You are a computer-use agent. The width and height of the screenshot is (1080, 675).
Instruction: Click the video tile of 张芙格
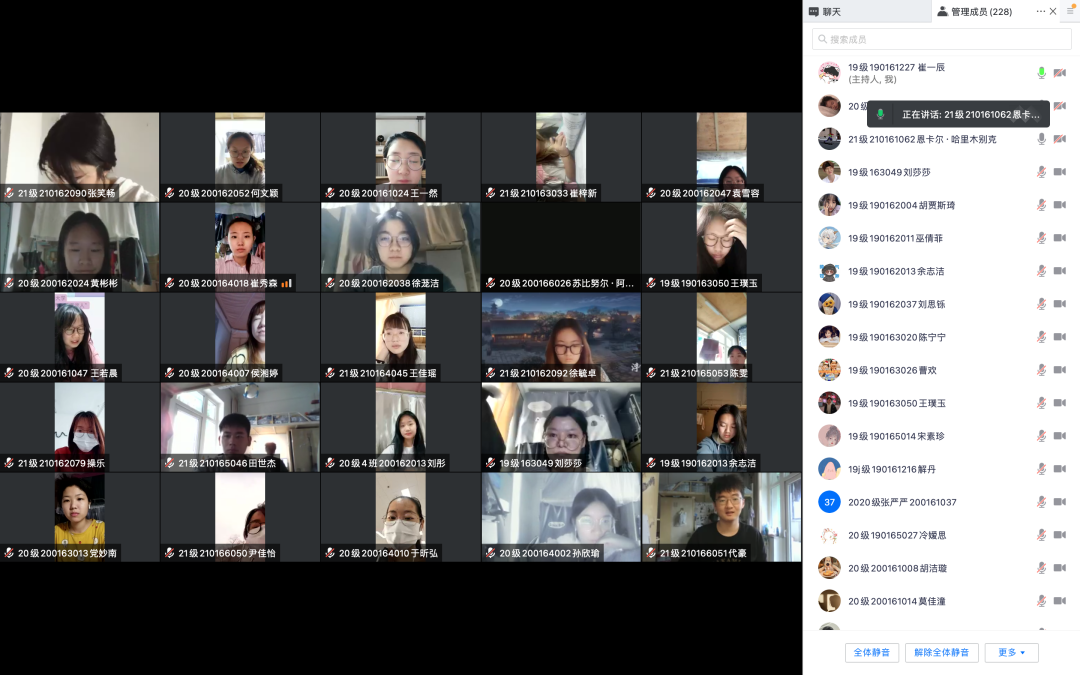point(80,156)
